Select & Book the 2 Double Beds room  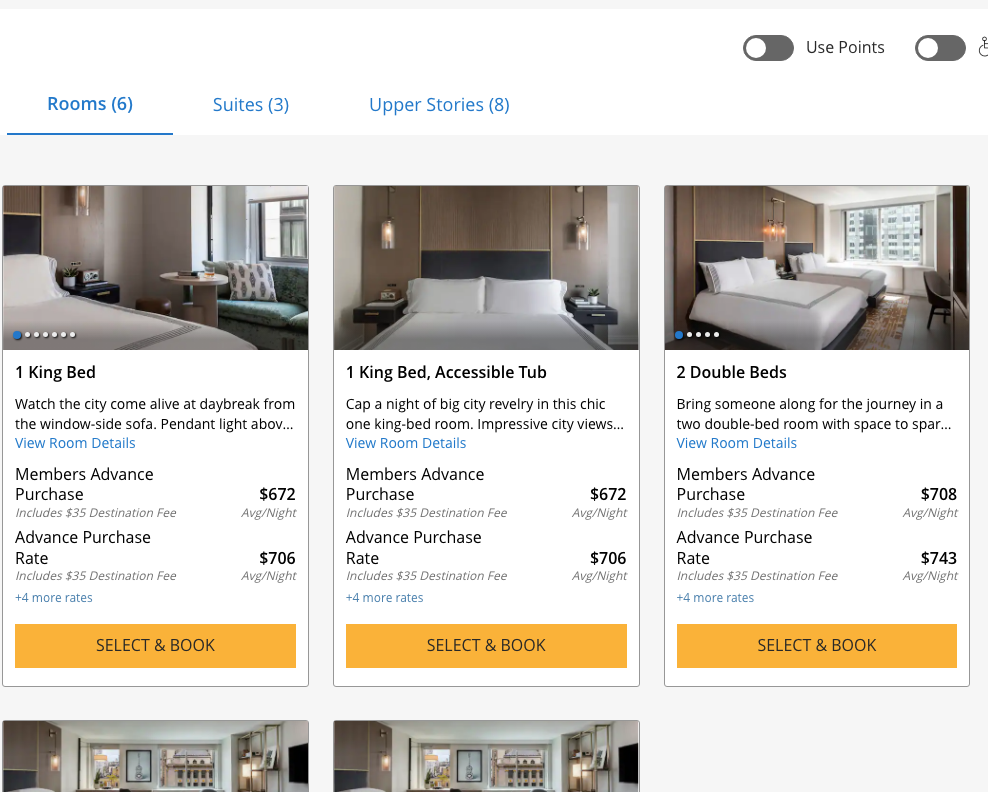click(817, 646)
